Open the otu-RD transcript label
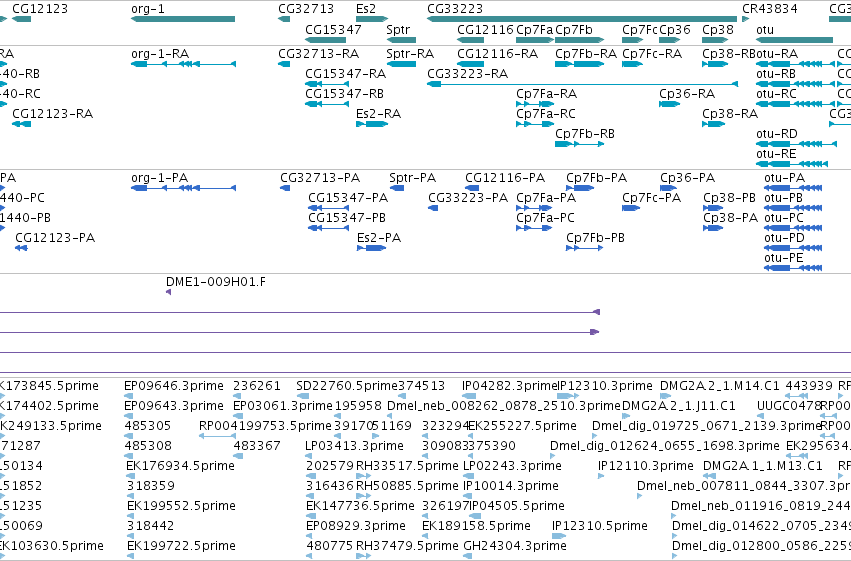Screen dimensions: 851x561 777,134
